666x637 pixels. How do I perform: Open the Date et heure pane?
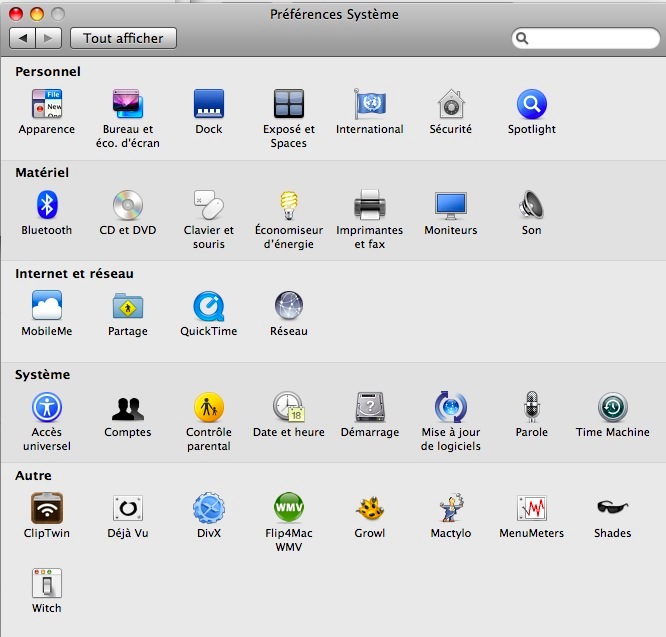tap(288, 408)
